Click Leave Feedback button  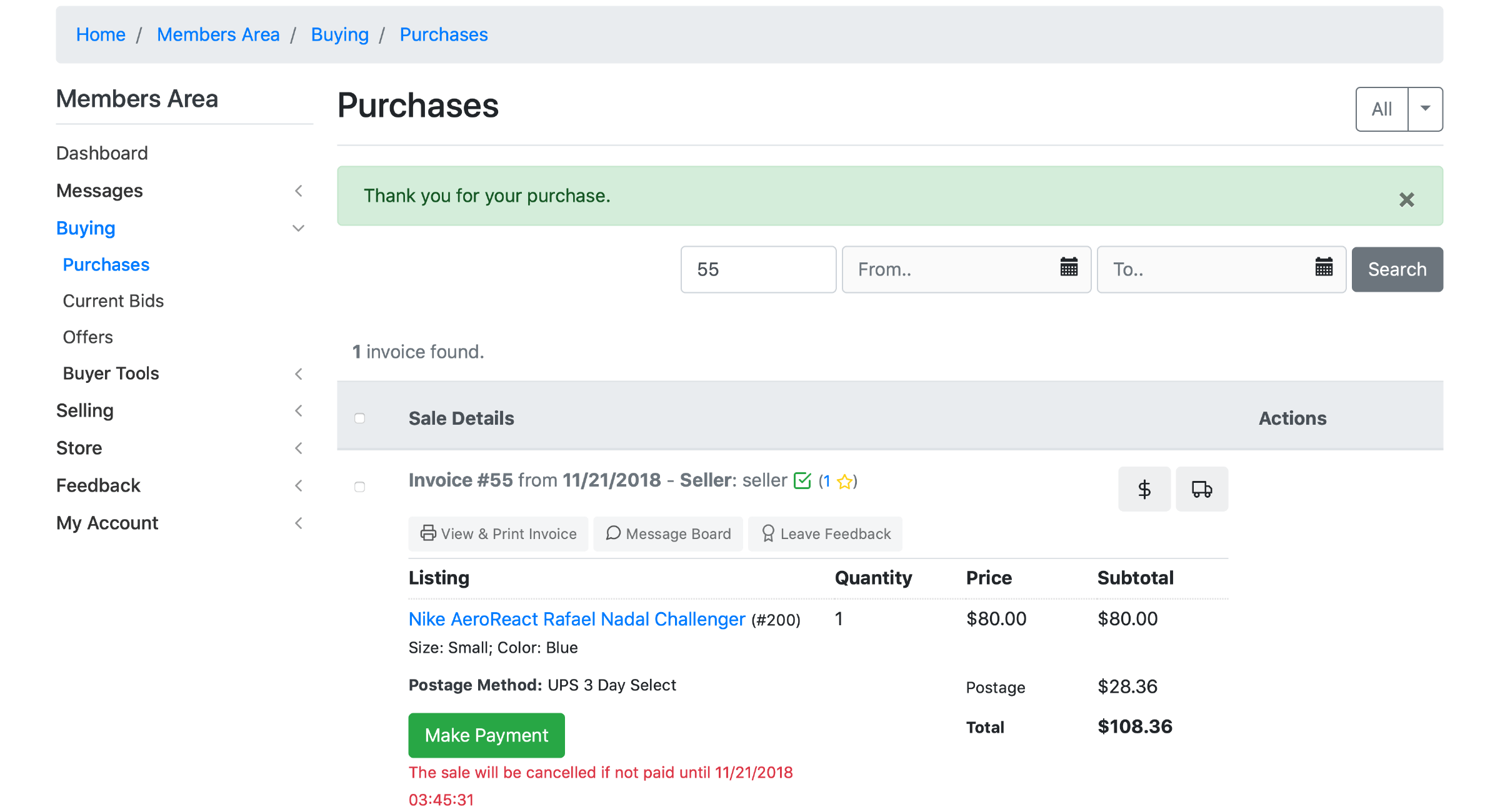click(825, 534)
